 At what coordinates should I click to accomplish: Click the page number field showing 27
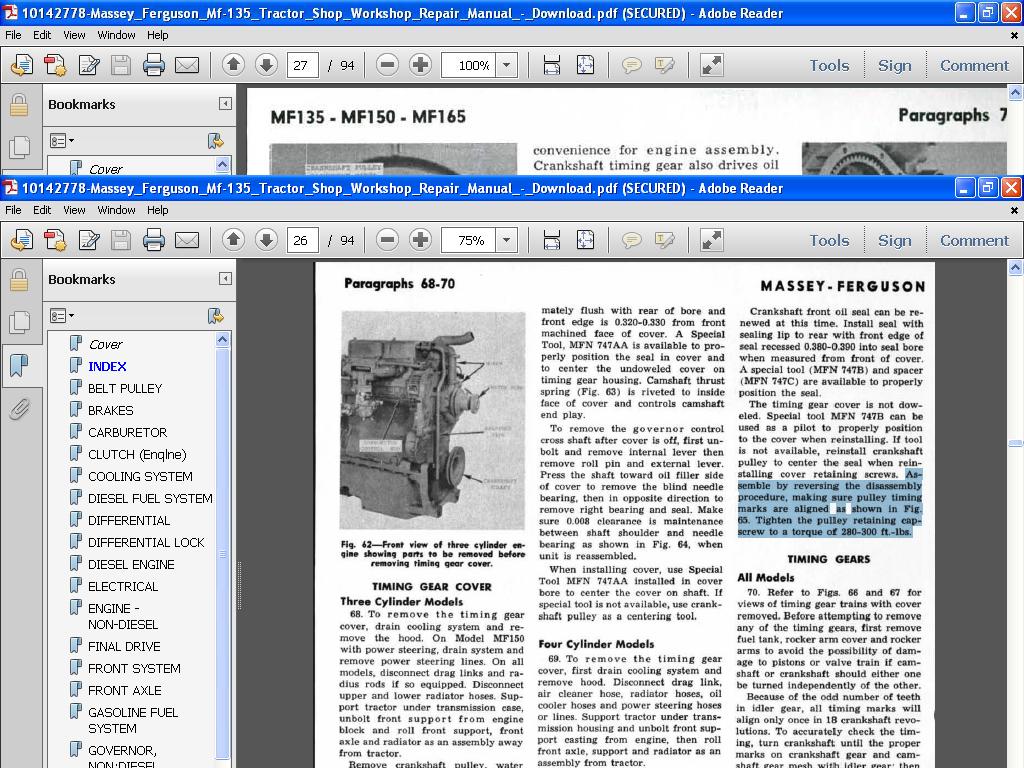click(302, 65)
